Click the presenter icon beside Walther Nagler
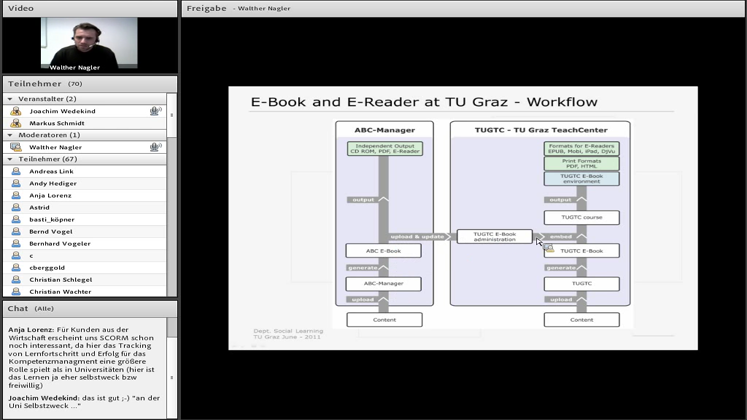Viewport: 747px width, 420px height. (x=15, y=147)
